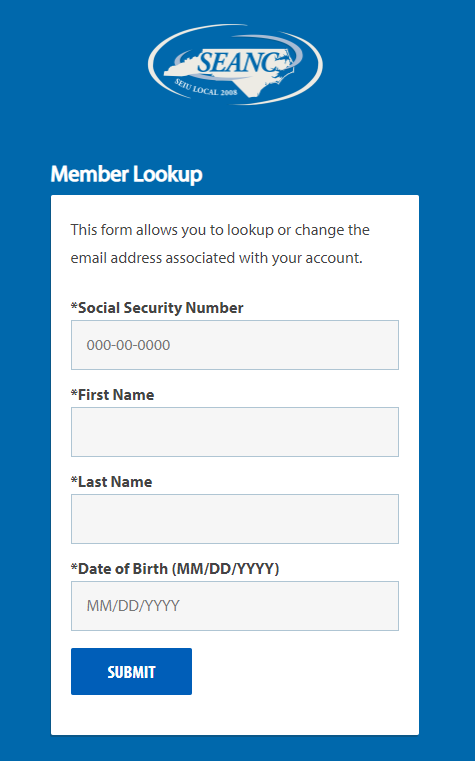Click the SEIU Local 2008 text in logo
This screenshot has height=761, width=475.
206,88
